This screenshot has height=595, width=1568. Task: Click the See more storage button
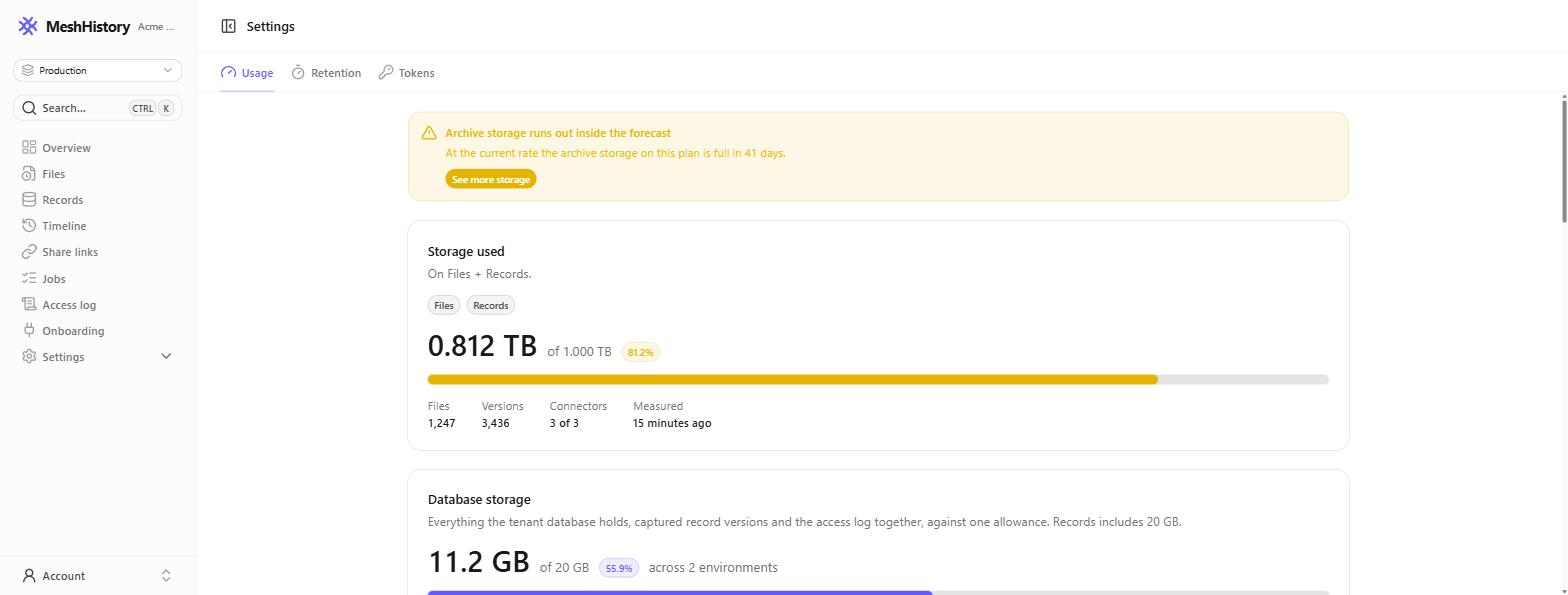click(x=491, y=179)
